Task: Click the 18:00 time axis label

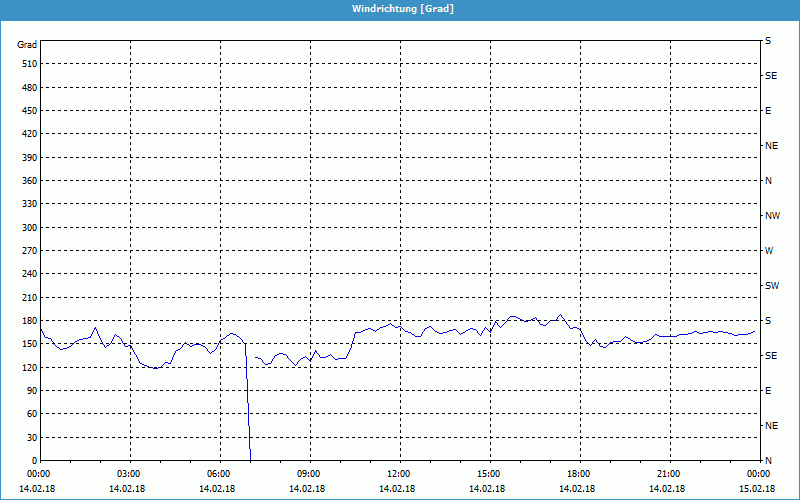Action: coord(579,474)
